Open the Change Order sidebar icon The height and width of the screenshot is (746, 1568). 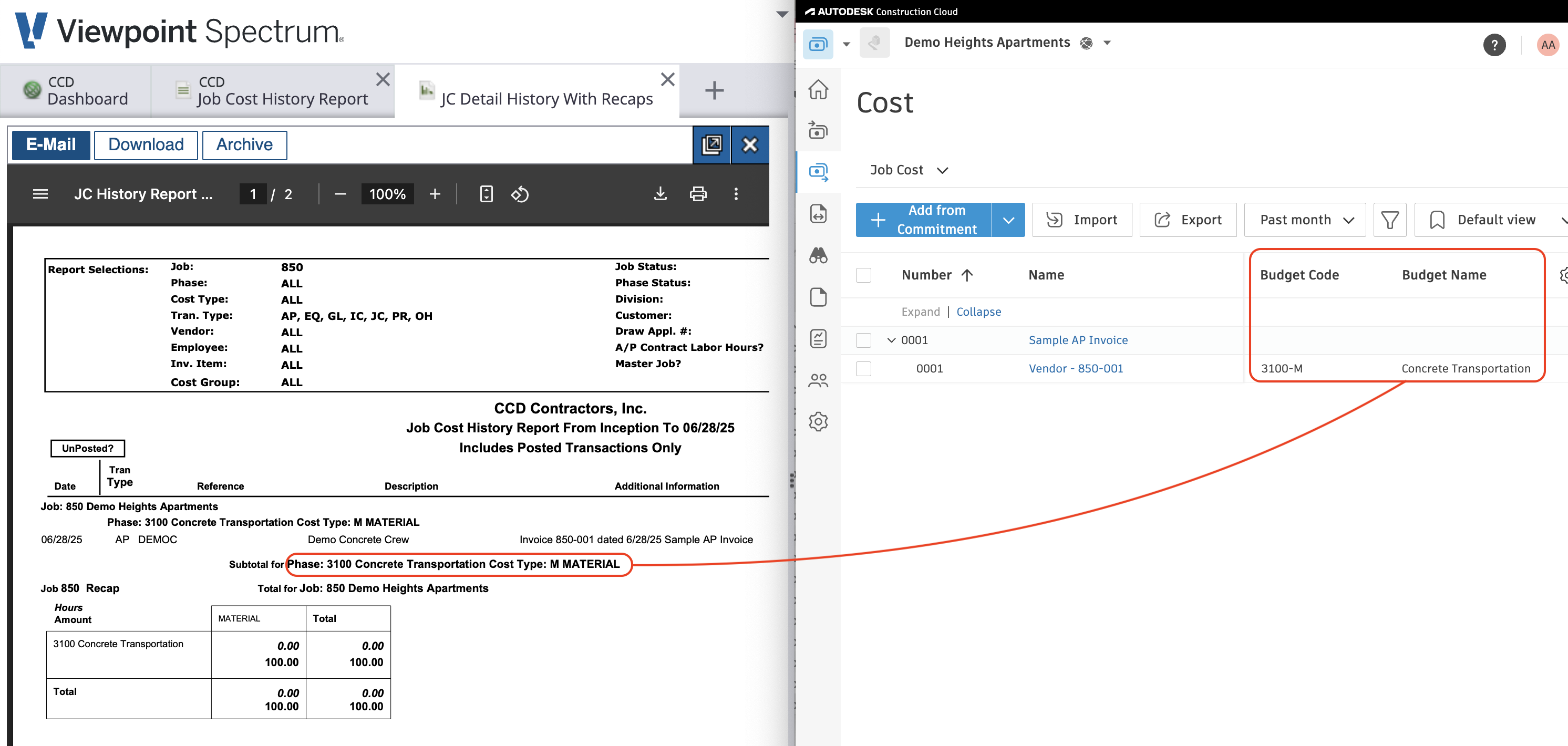point(818,214)
